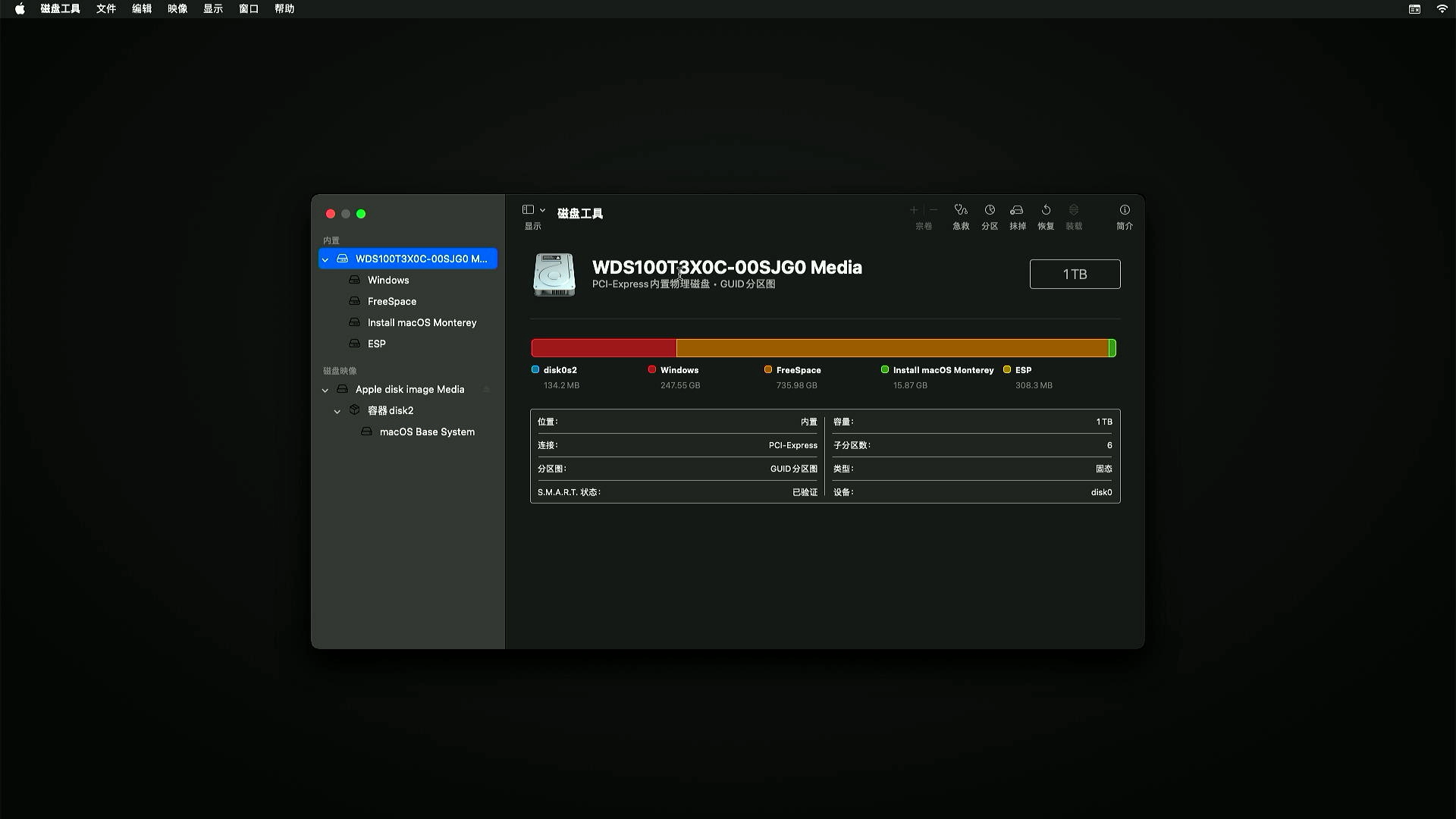Select Install macOS Monterey volume
The image size is (1456, 819).
(422, 323)
